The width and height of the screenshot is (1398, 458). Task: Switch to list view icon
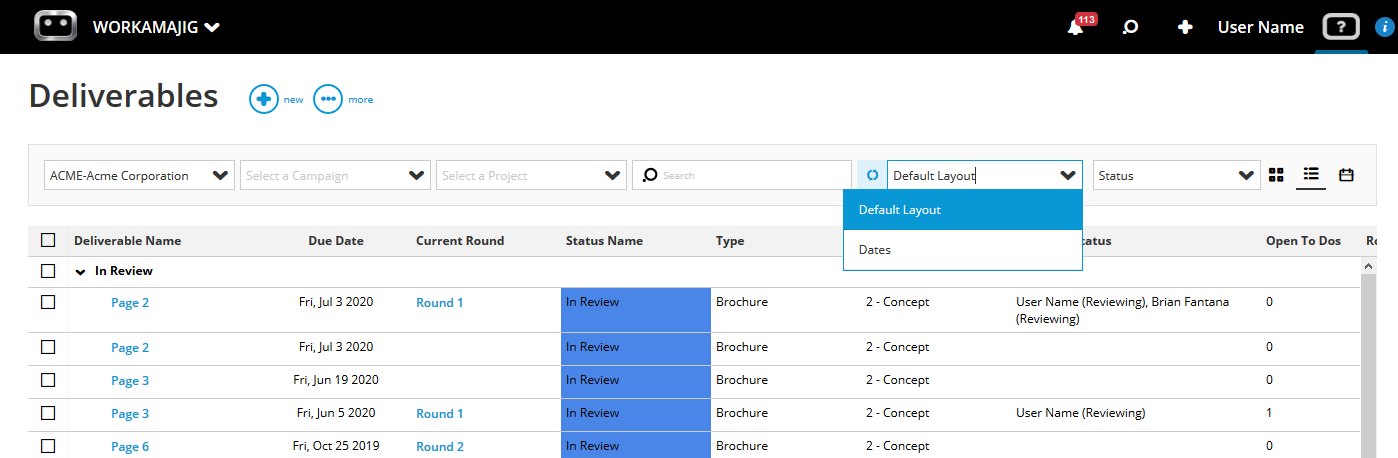(1311, 175)
